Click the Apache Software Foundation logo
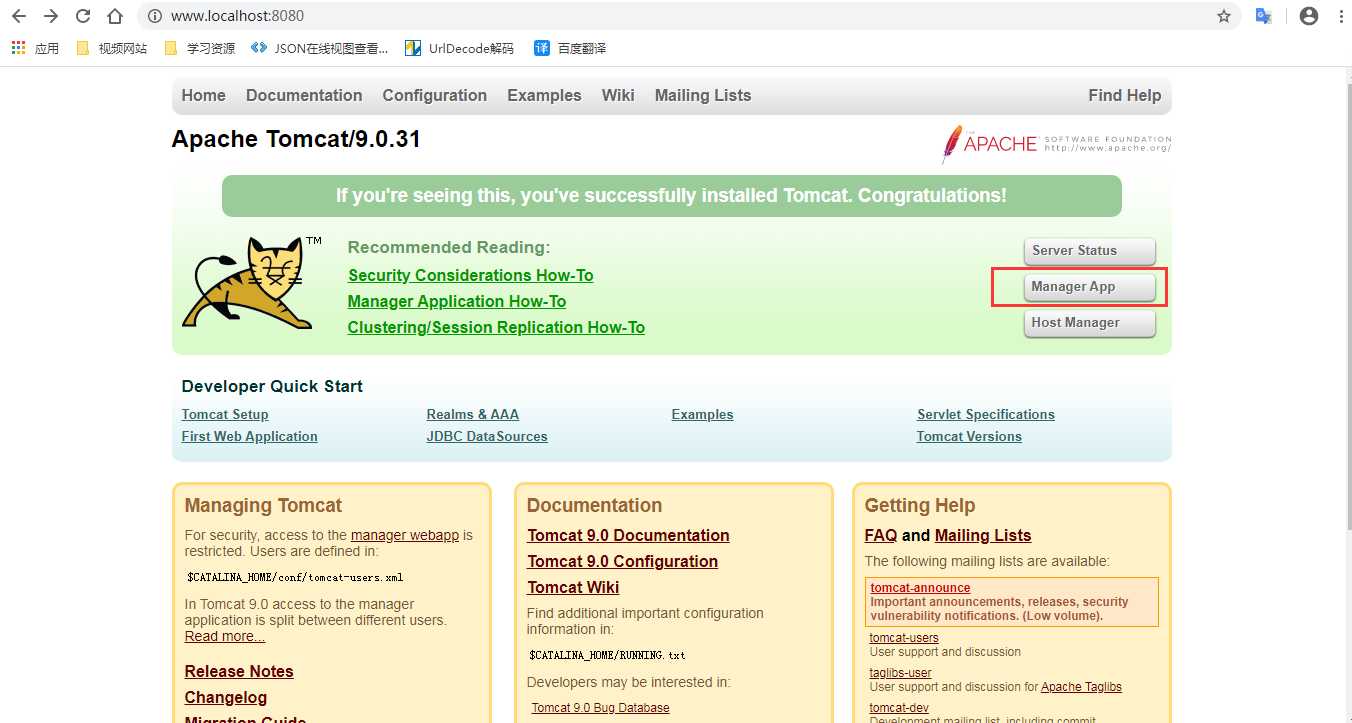Screen dimensions: 1352x723 (x=1056, y=144)
